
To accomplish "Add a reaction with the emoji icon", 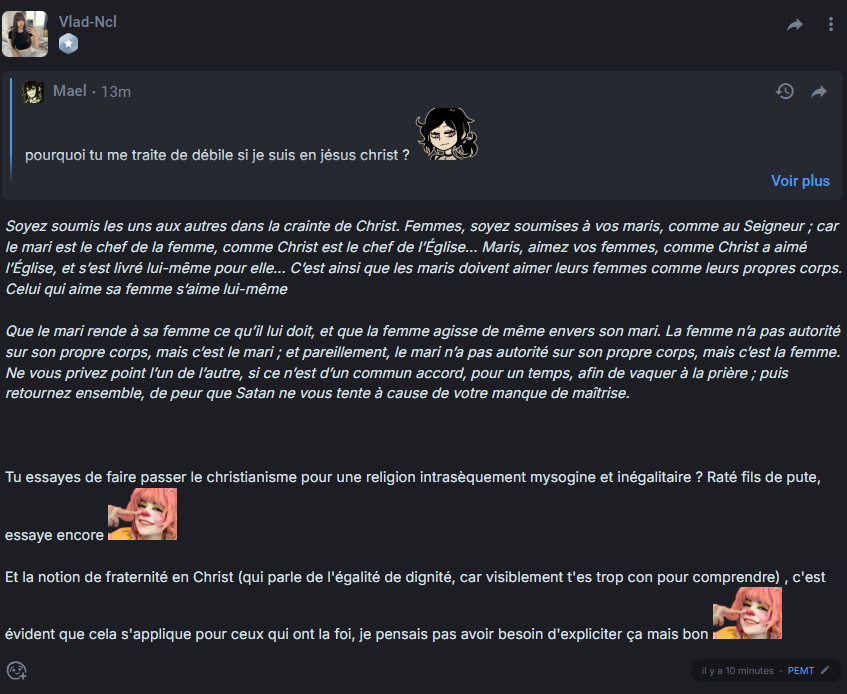I will click(x=16, y=670).
